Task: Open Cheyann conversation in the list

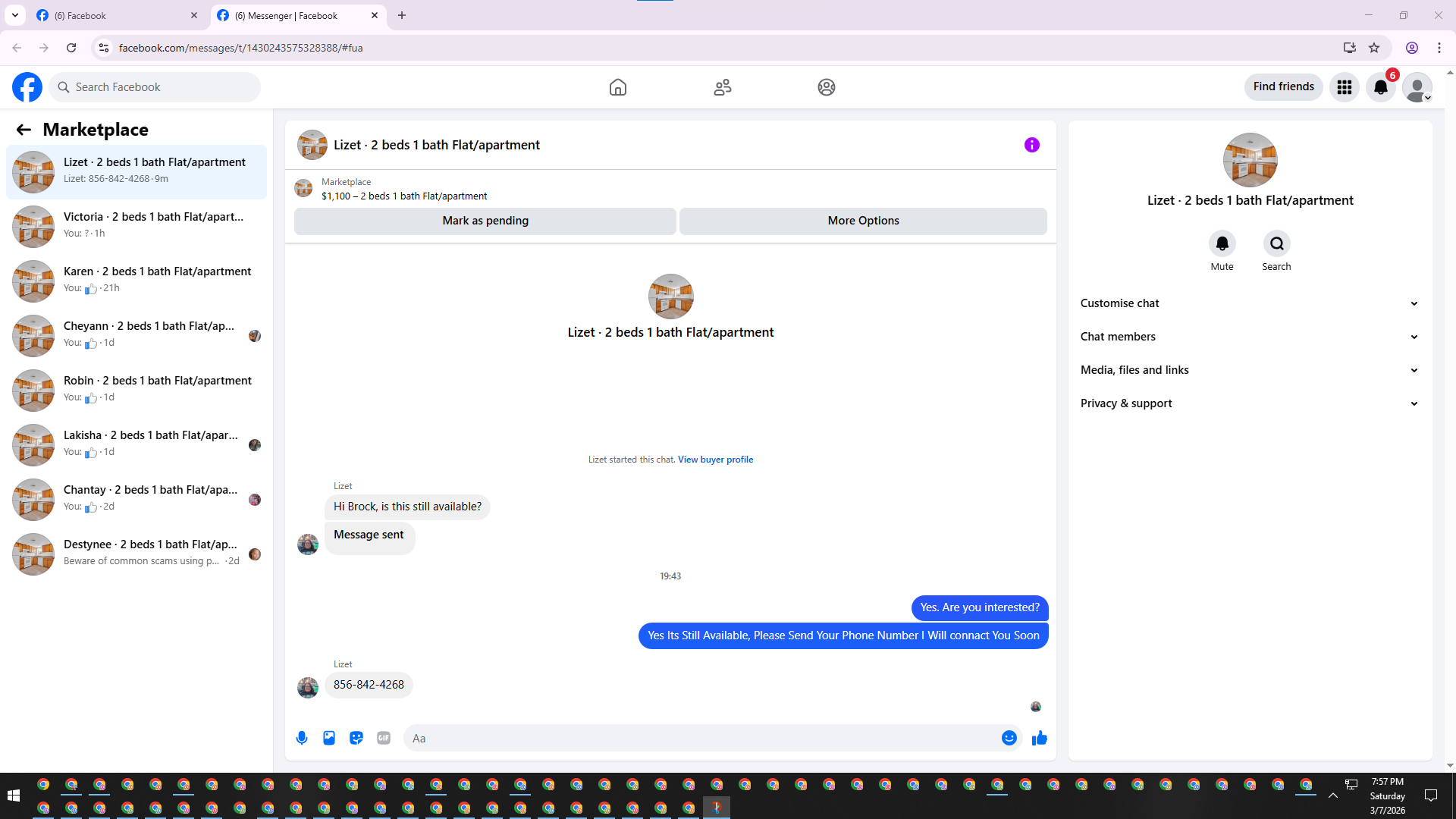Action: (x=136, y=336)
